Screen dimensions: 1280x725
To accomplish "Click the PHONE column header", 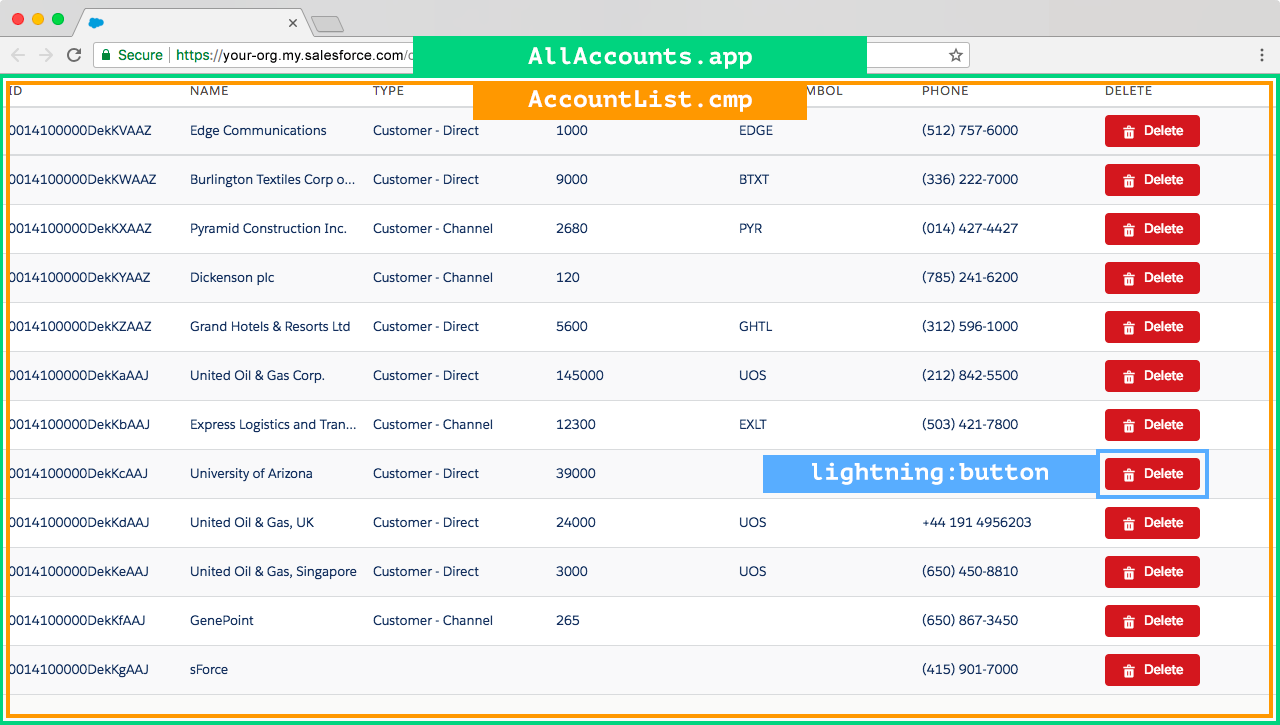I will [x=945, y=91].
